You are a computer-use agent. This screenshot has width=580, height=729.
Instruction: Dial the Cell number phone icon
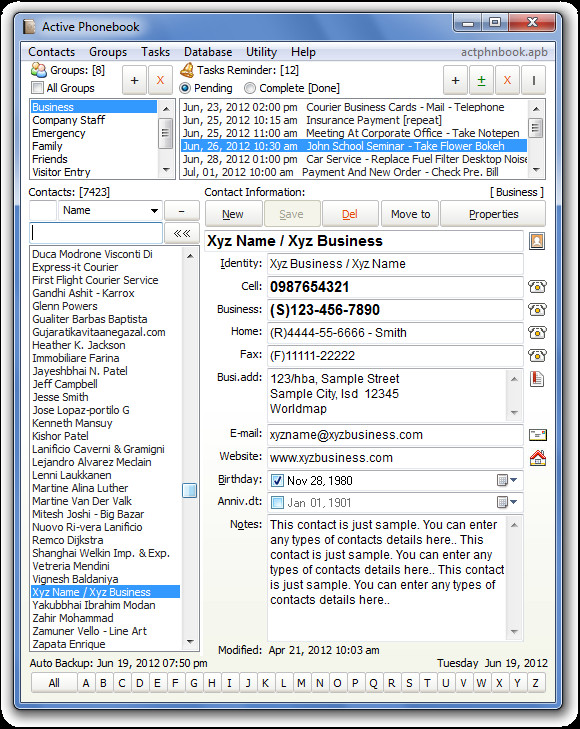point(537,286)
